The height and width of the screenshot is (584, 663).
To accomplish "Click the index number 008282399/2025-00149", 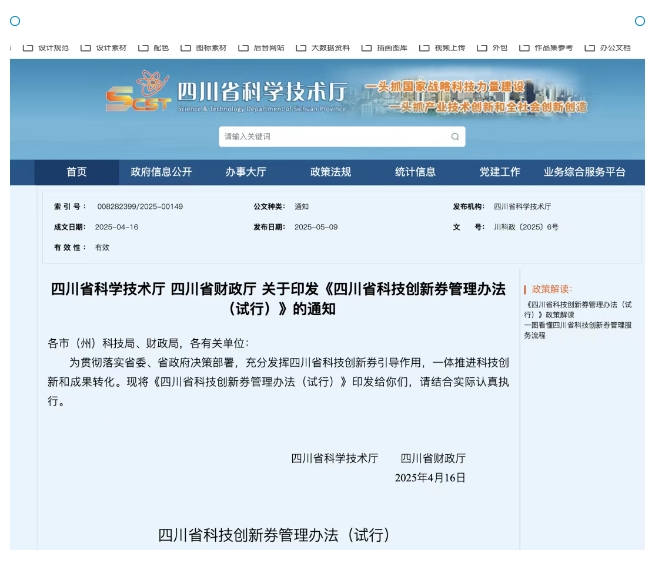I will [x=140, y=206].
